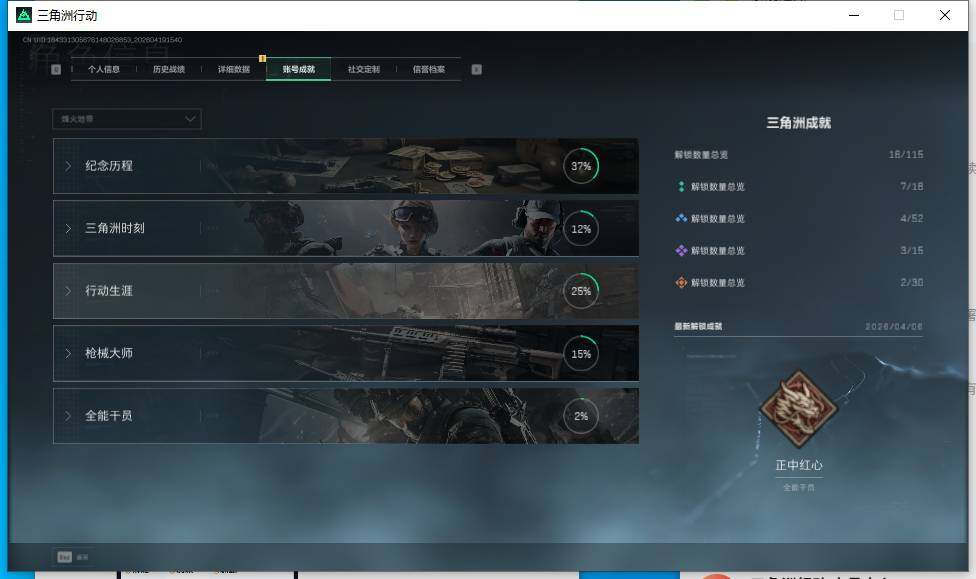Click the 12% progress ring on 三角洲时刻
The width and height of the screenshot is (976, 579).
581,228
